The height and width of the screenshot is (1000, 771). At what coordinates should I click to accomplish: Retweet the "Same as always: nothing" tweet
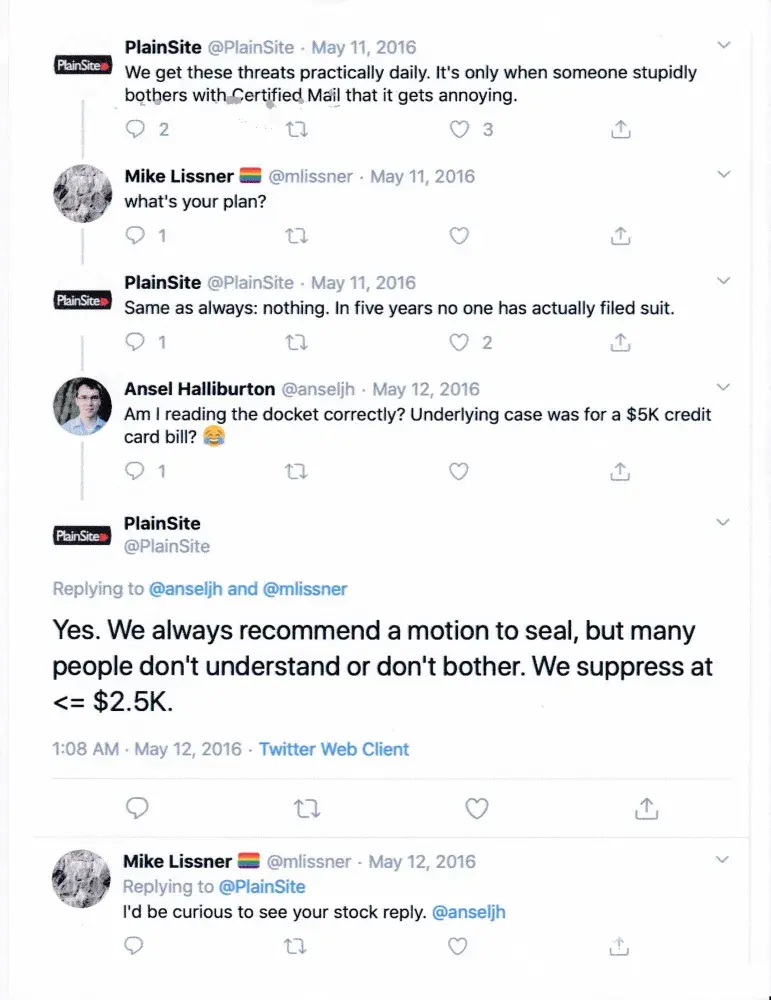coord(297,342)
